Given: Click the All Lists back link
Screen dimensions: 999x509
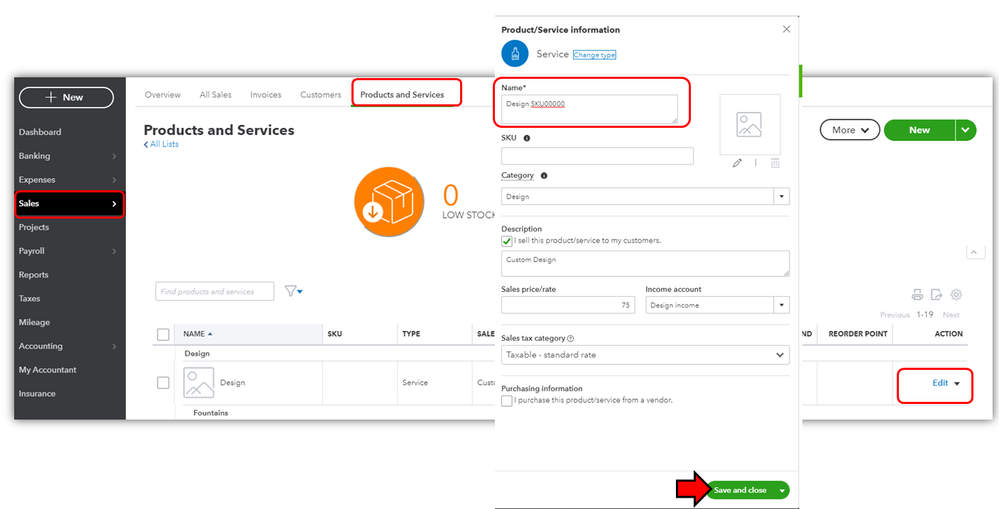Looking at the screenshot, I should pyautogui.click(x=161, y=145).
